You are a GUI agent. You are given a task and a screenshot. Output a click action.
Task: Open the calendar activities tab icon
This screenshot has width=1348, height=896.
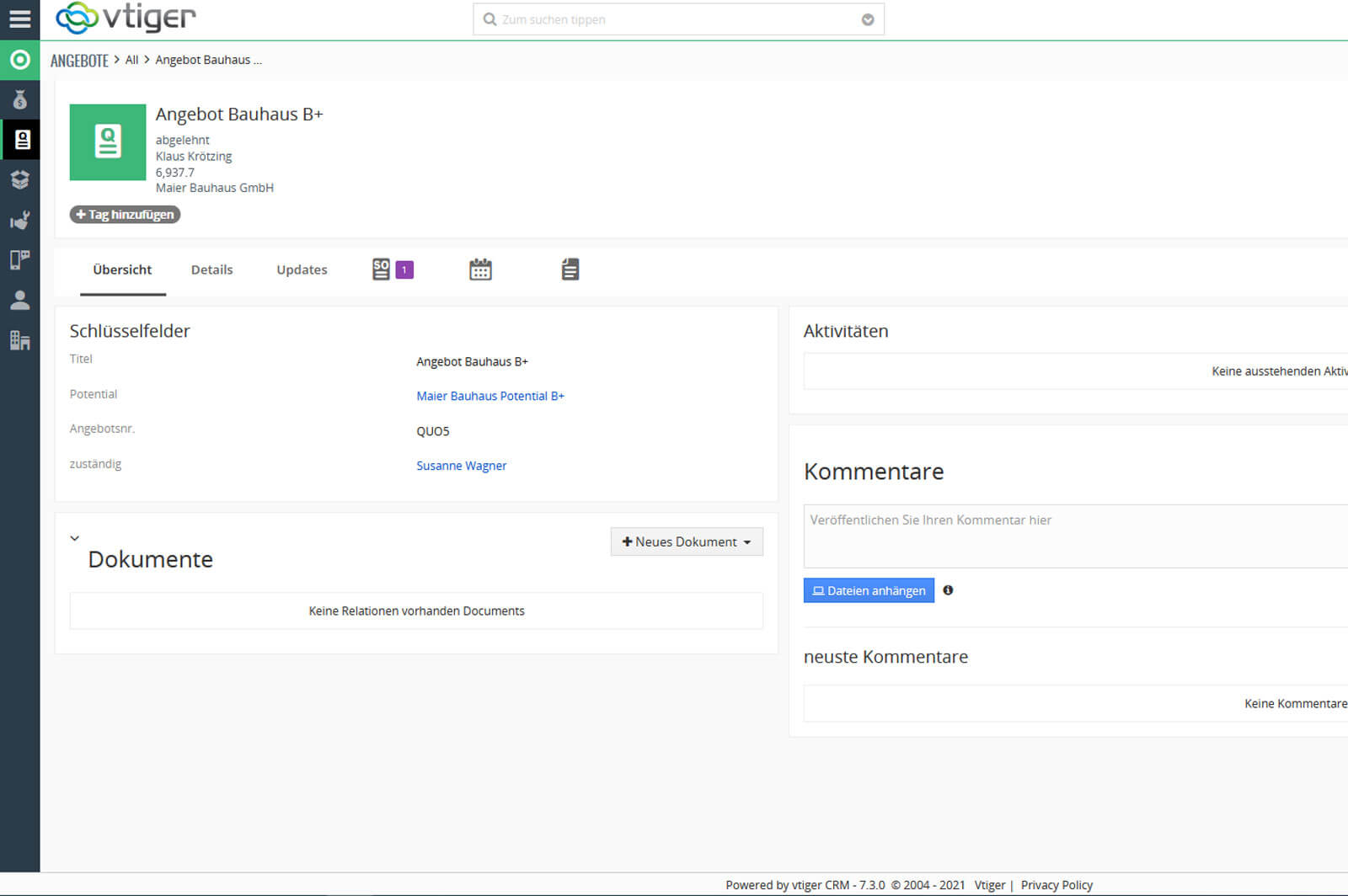click(480, 269)
